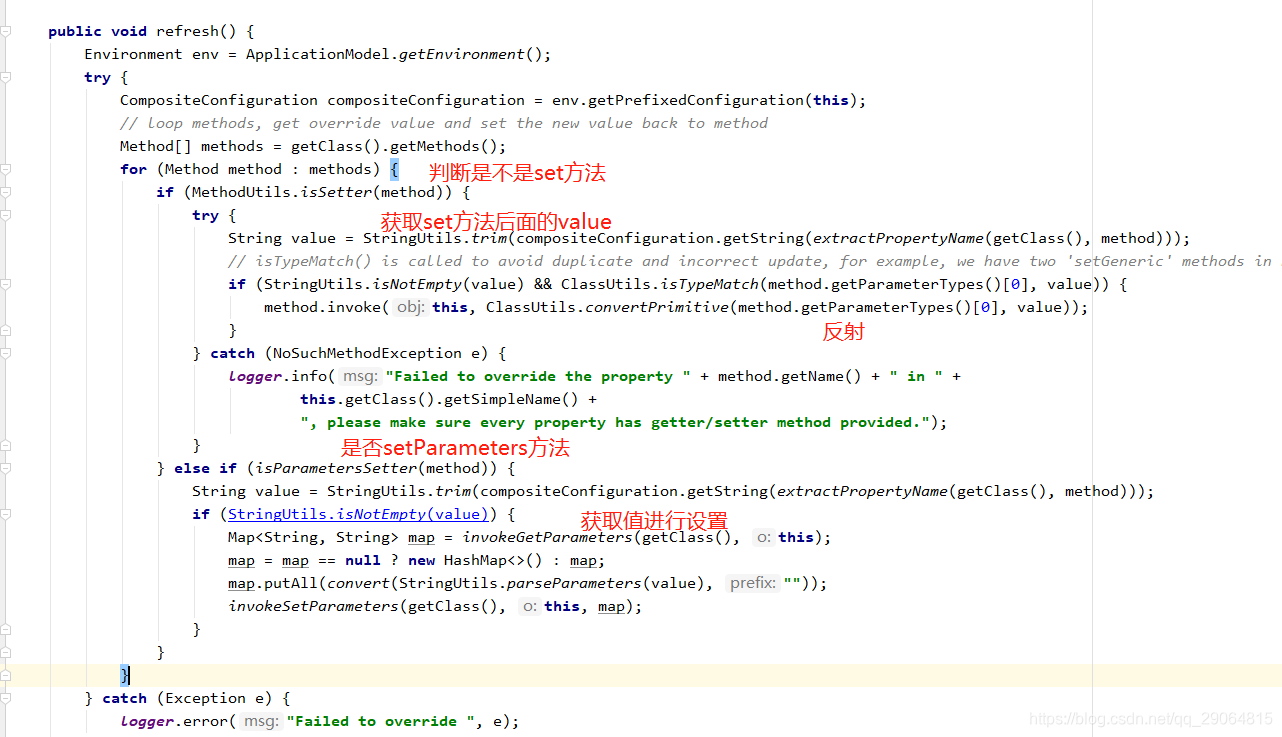Click 'invokeGetParameters' call
The width and height of the screenshot is (1282, 737).
pos(547,537)
